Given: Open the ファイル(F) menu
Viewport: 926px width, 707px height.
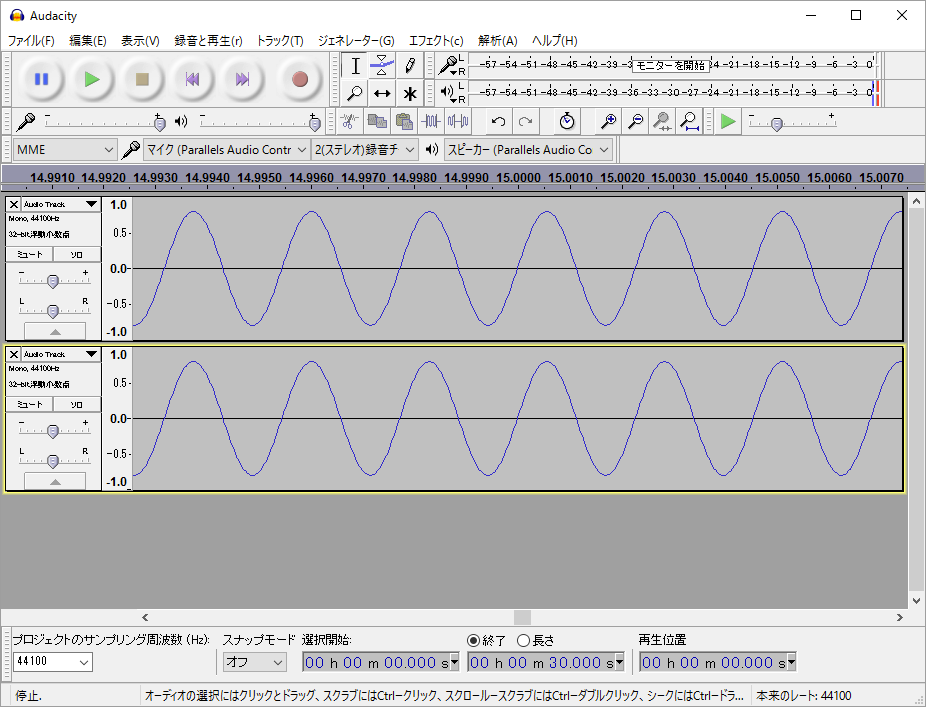Looking at the screenshot, I should coord(31,41).
